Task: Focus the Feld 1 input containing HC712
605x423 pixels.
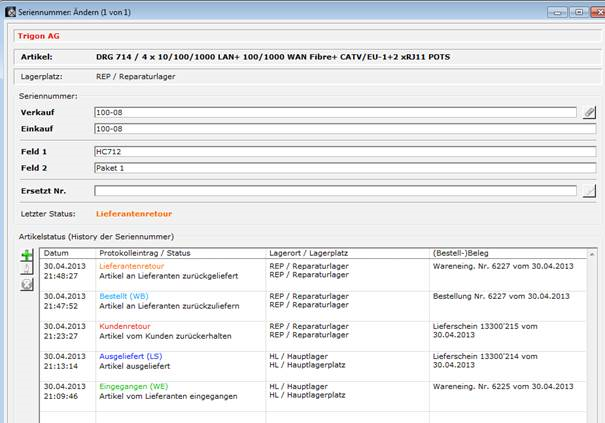Action: pyautogui.click(x=343, y=152)
